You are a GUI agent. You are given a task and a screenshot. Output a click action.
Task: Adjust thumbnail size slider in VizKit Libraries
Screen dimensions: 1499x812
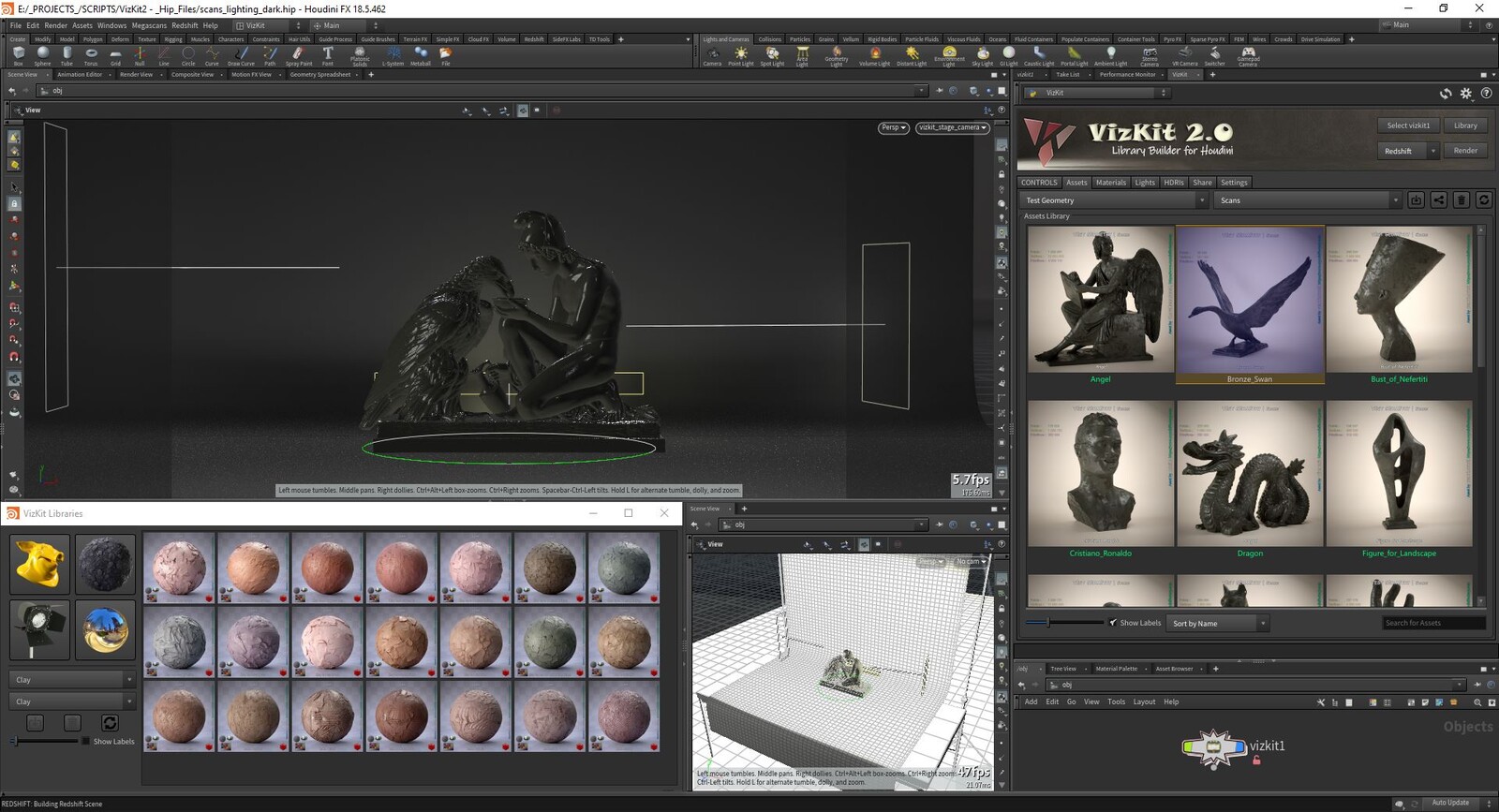coord(44,741)
